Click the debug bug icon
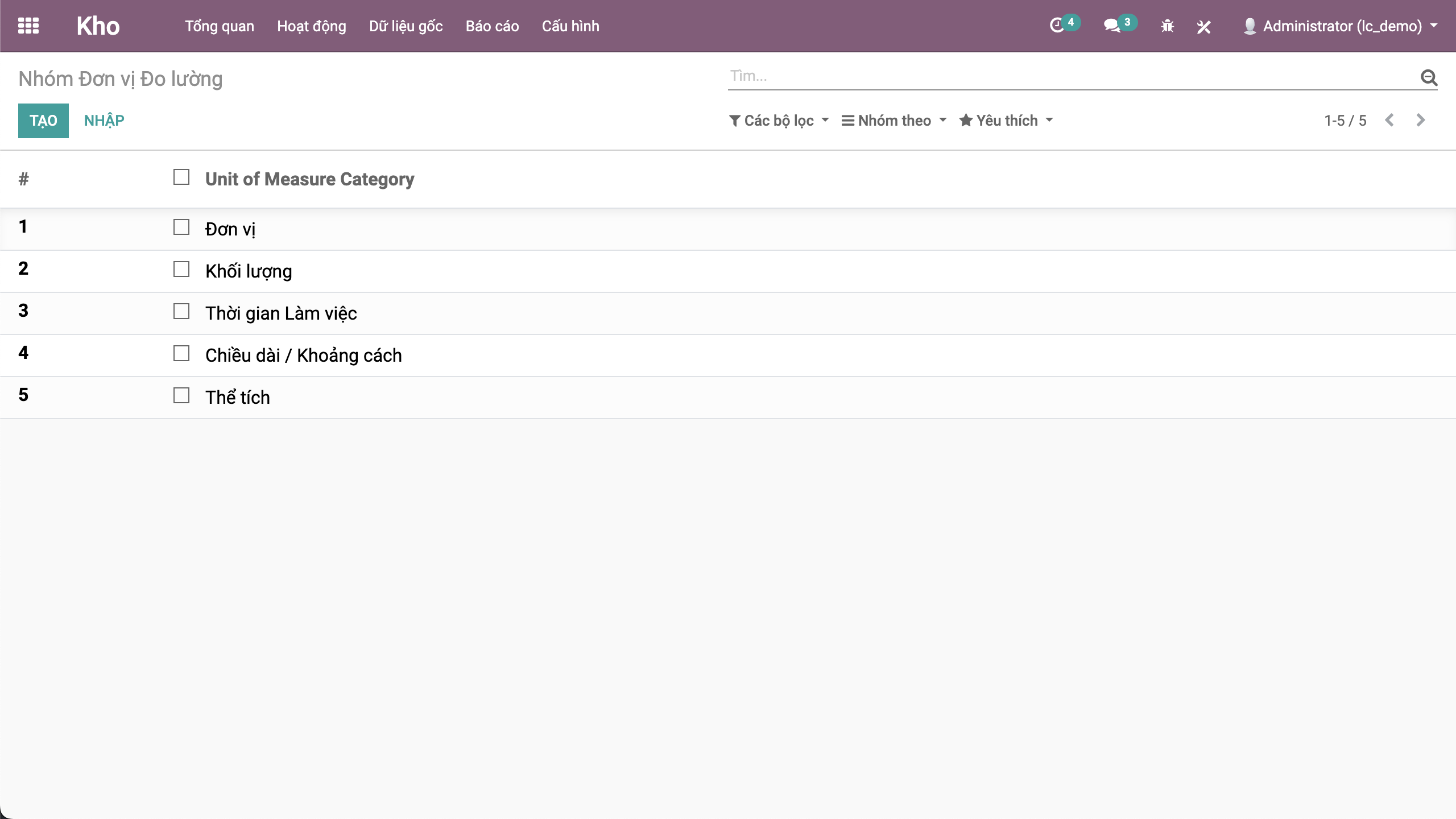The image size is (1456, 819). 1167,26
